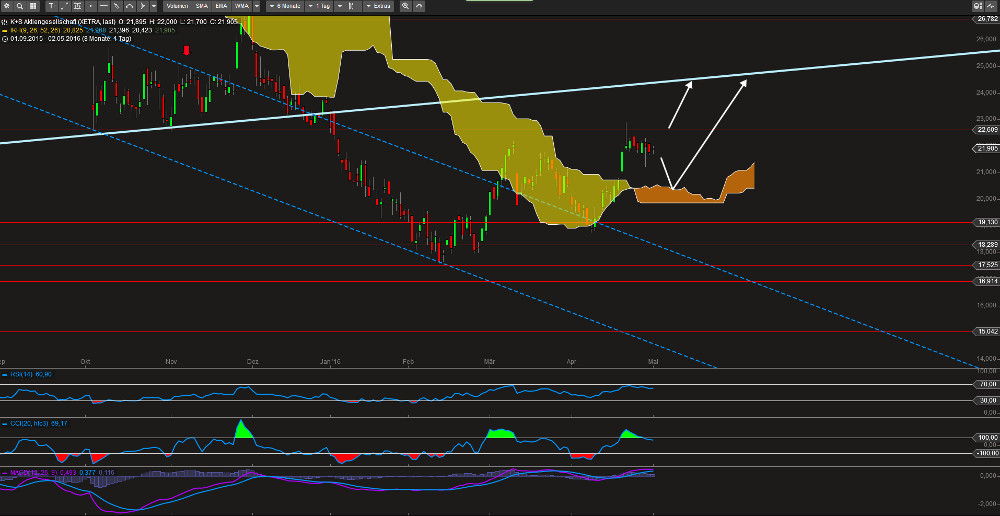Open the grid layout icon
The height and width of the screenshot is (516, 1000).
33,6
